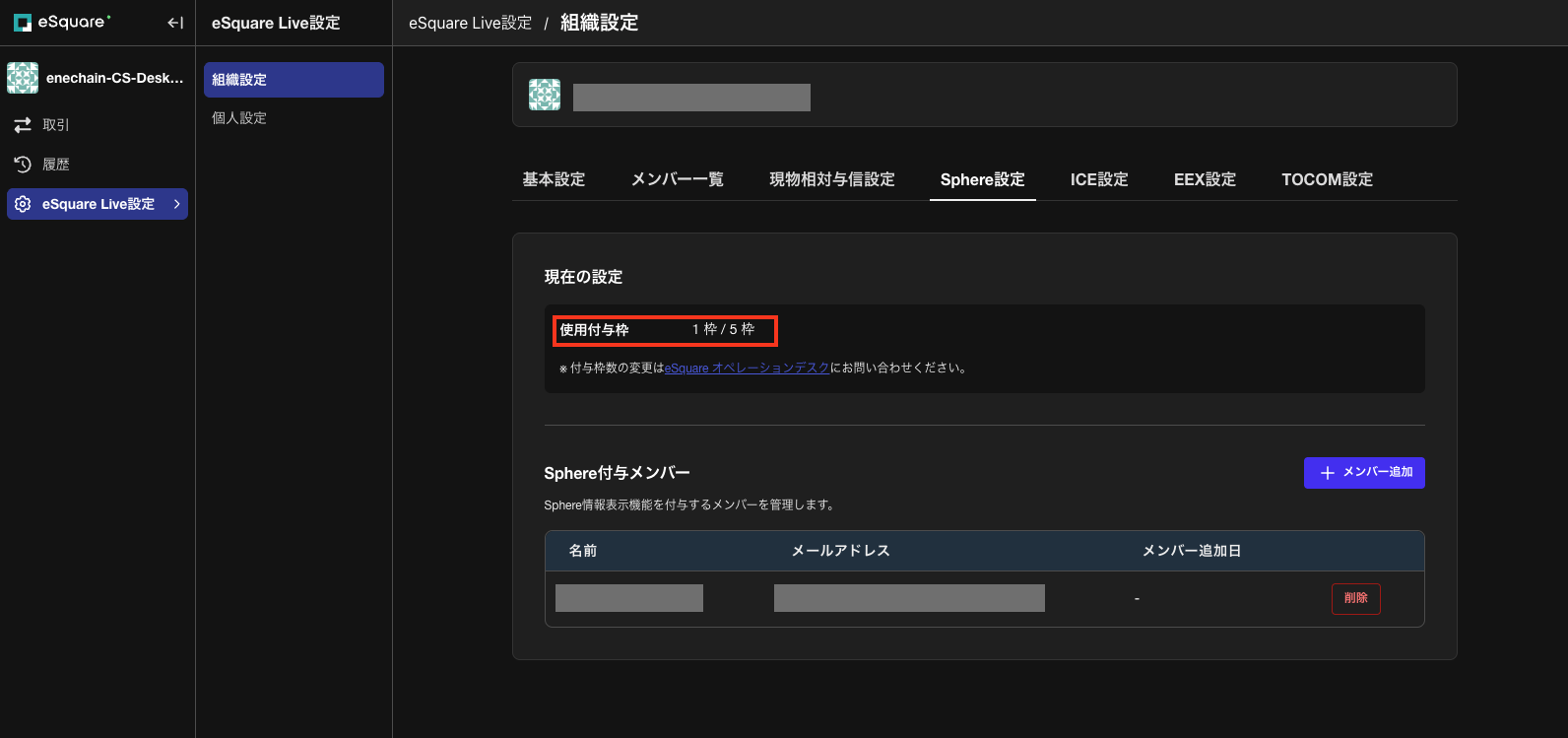
Task: Collapse the sidebar with the arrow icon
Action: point(175,23)
